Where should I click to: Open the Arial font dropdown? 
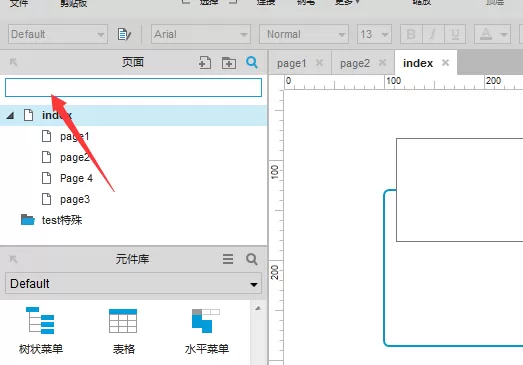click(200, 34)
